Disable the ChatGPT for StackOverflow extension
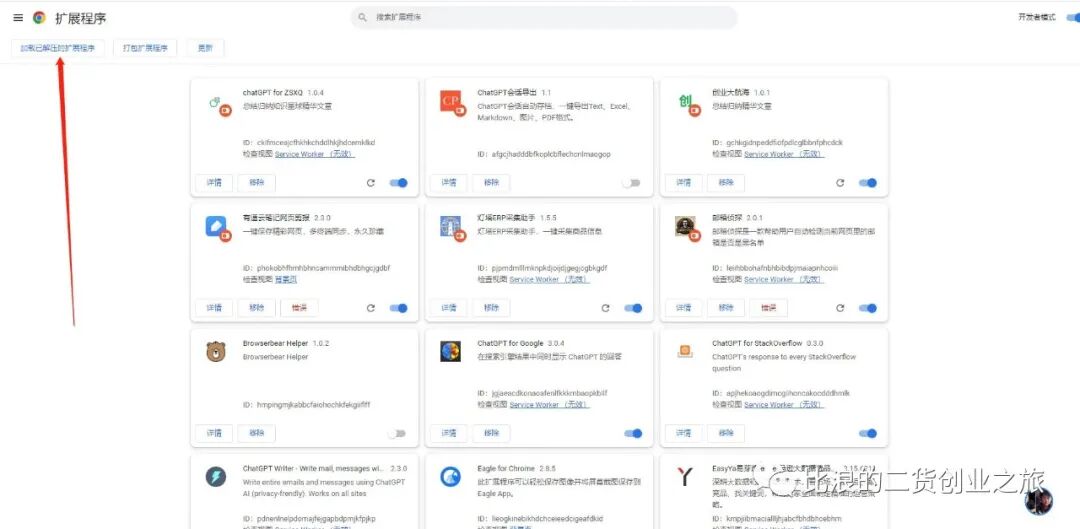This screenshot has height=529, width=1080. click(868, 433)
